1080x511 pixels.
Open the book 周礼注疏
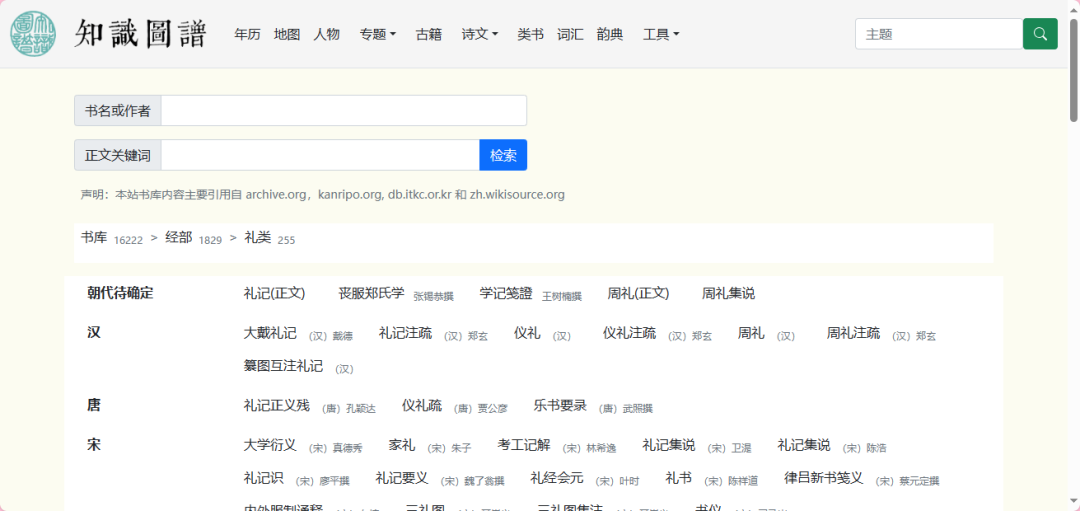point(853,333)
